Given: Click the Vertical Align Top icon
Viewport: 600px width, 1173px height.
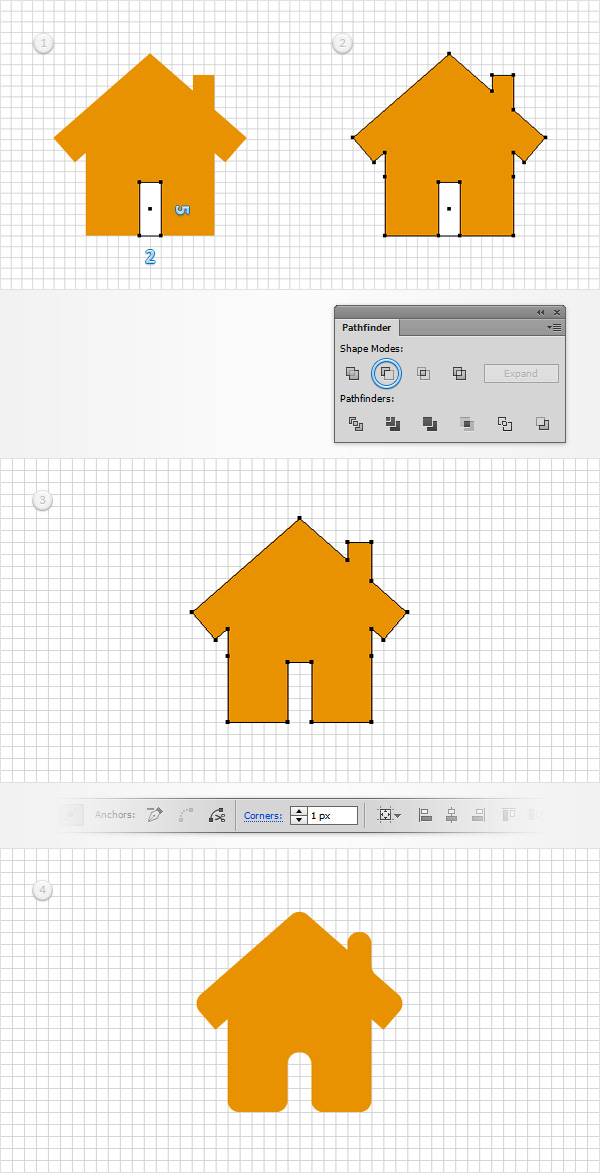Looking at the screenshot, I should [x=507, y=815].
